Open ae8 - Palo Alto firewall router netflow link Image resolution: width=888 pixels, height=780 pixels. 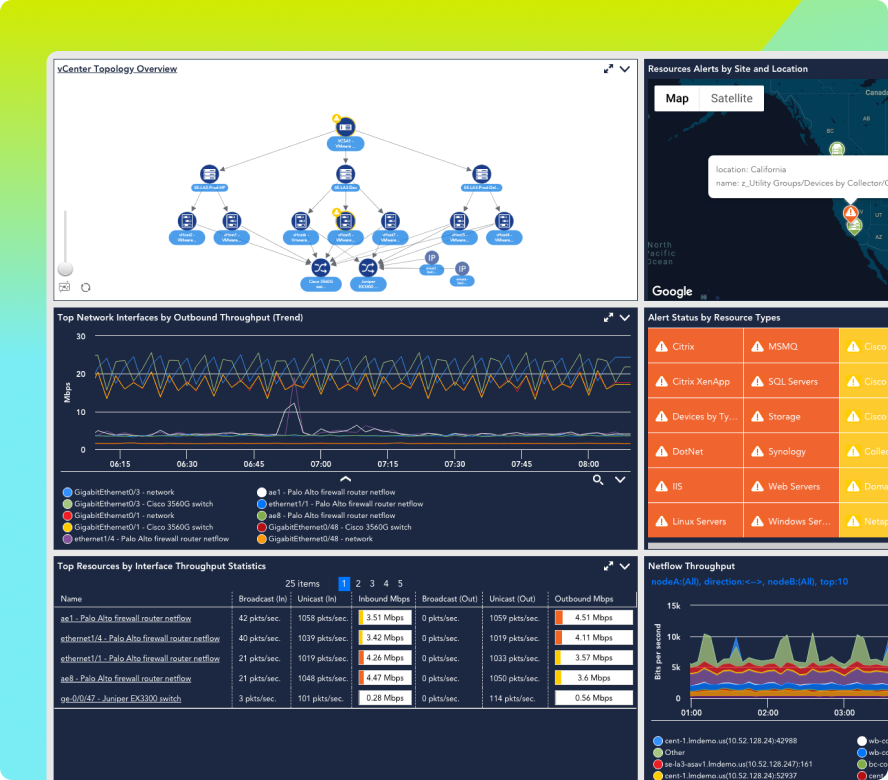[x=126, y=679]
